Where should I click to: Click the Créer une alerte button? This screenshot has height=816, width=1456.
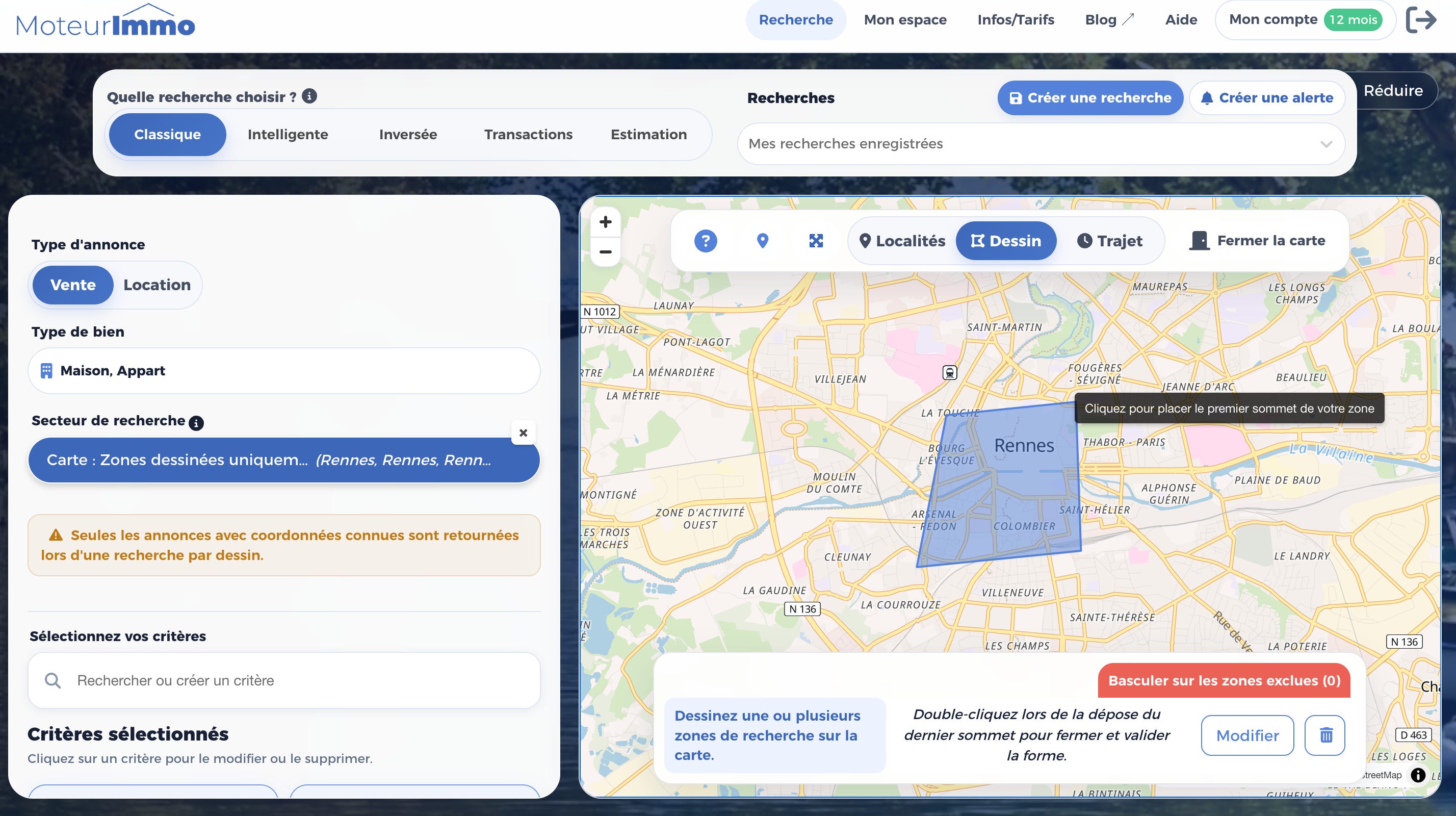(x=1267, y=98)
